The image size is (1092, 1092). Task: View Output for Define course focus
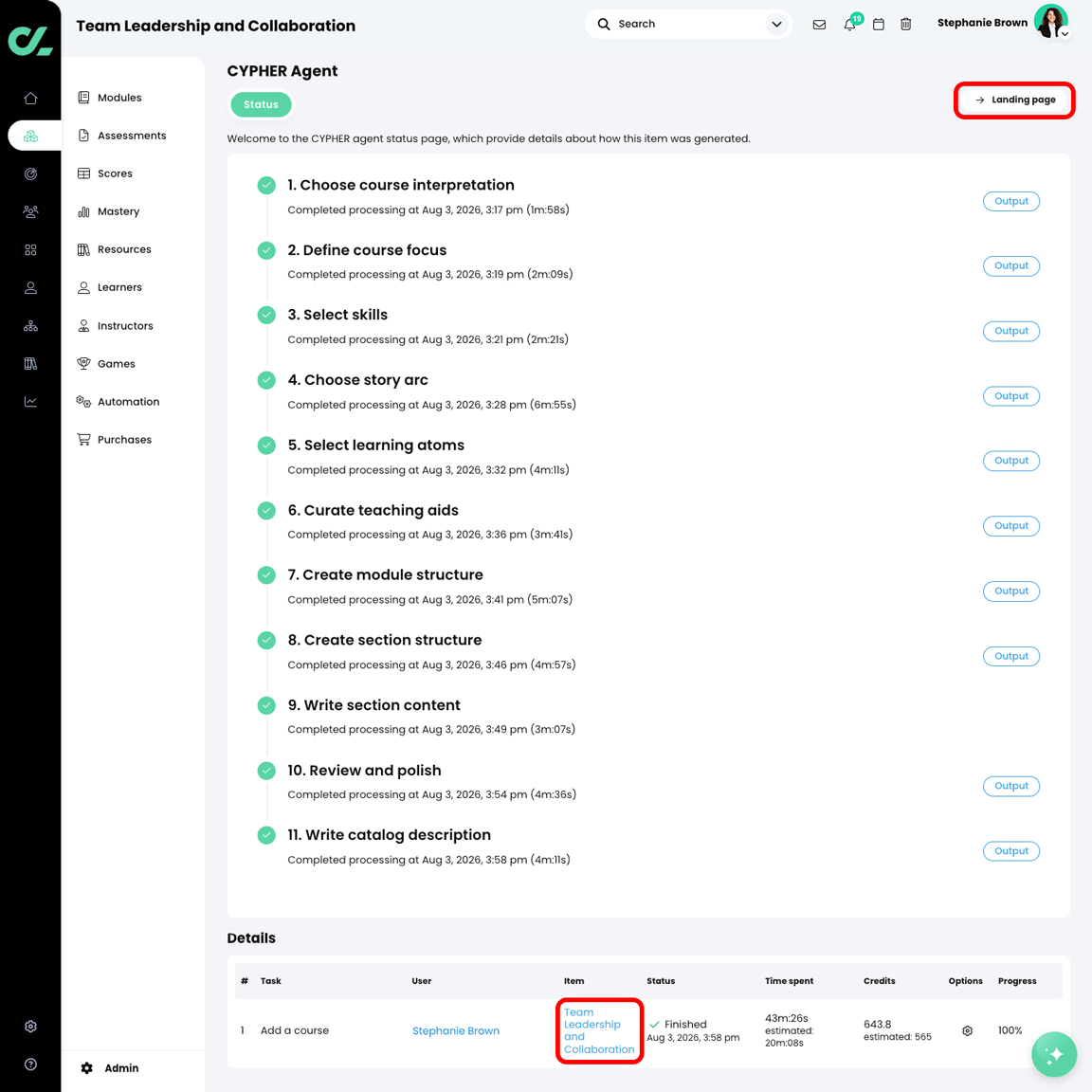click(1011, 266)
